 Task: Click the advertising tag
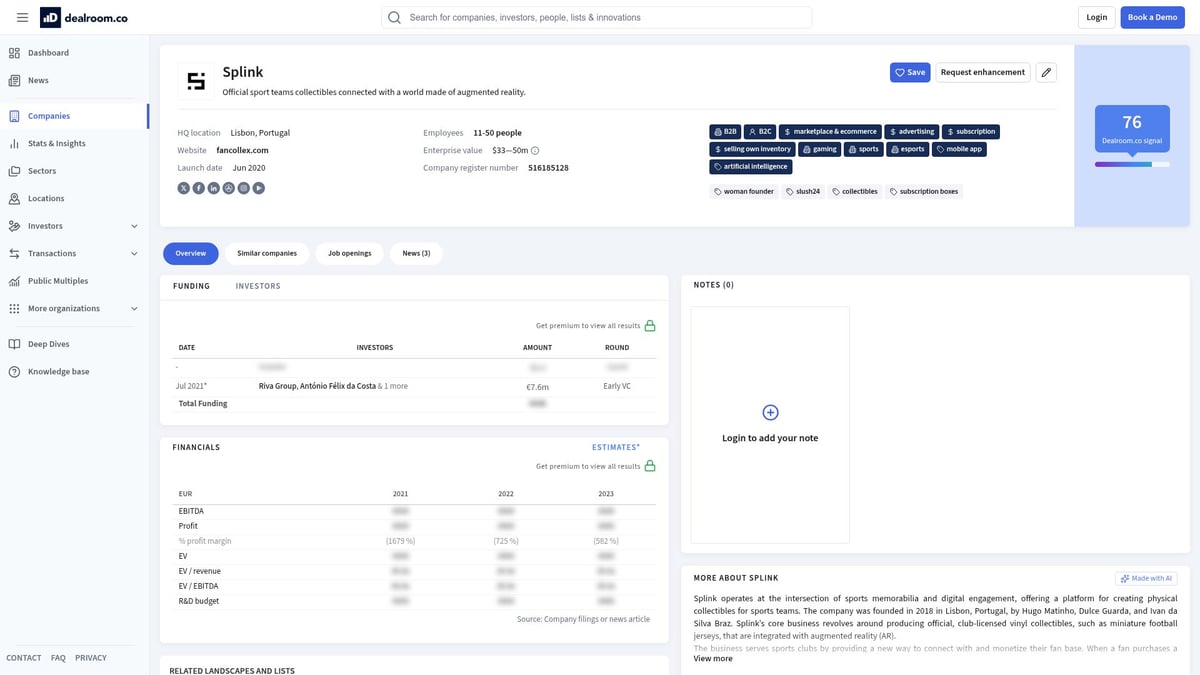point(912,131)
